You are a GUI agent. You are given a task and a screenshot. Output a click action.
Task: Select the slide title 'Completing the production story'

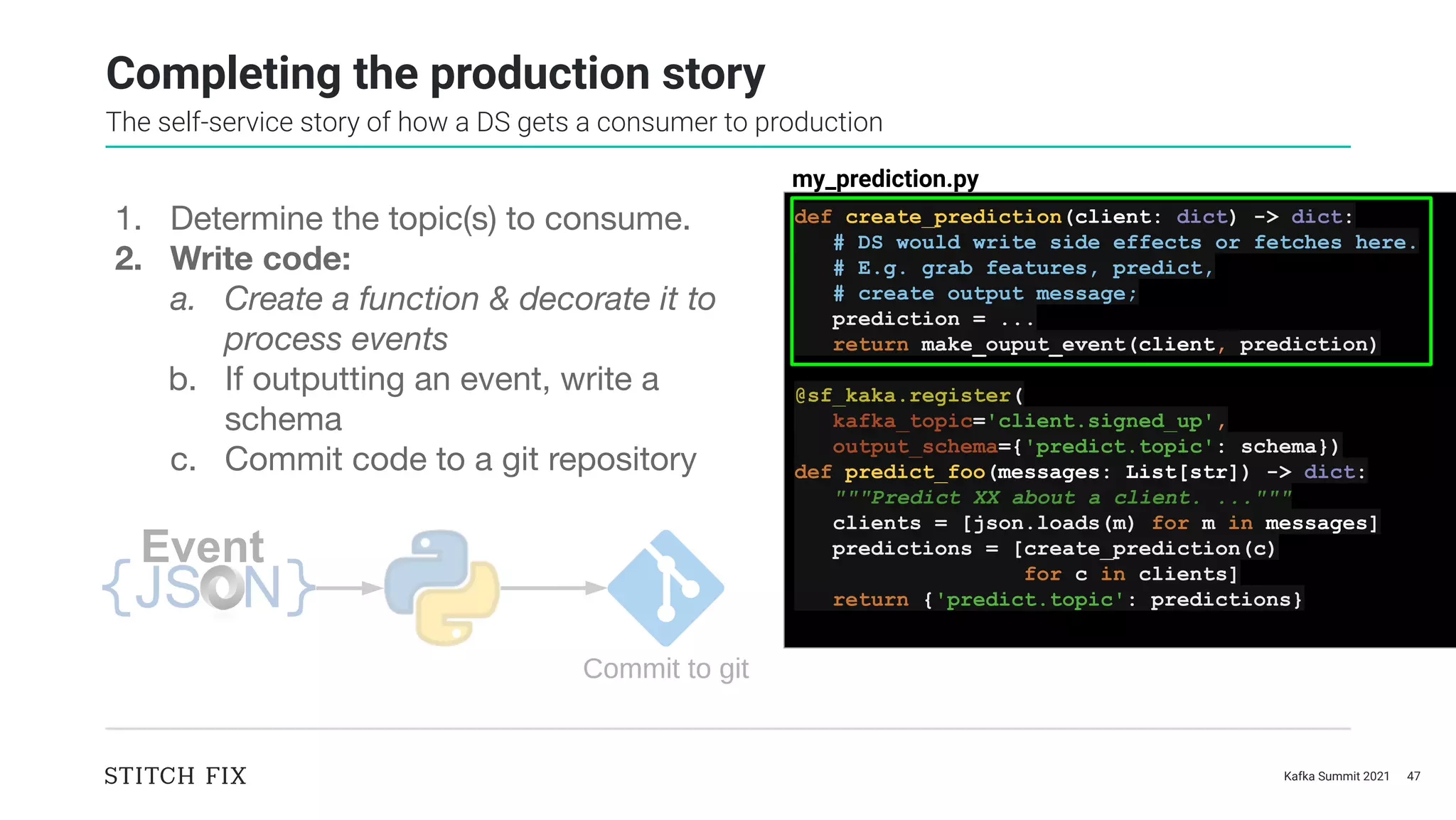click(435, 73)
